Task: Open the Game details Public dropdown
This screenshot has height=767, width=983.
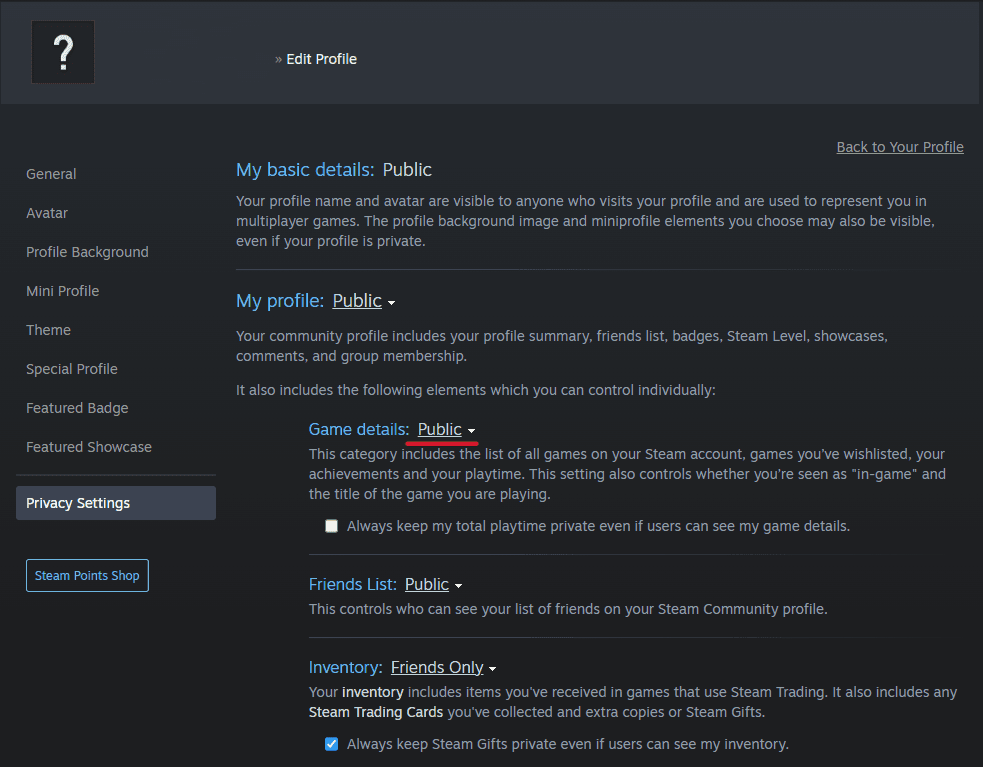Action: 439,429
